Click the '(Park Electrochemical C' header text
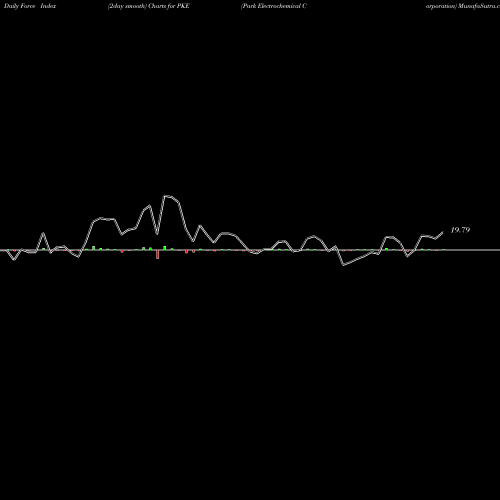Image resolution: width=500 pixels, height=500 pixels. click(x=274, y=6)
